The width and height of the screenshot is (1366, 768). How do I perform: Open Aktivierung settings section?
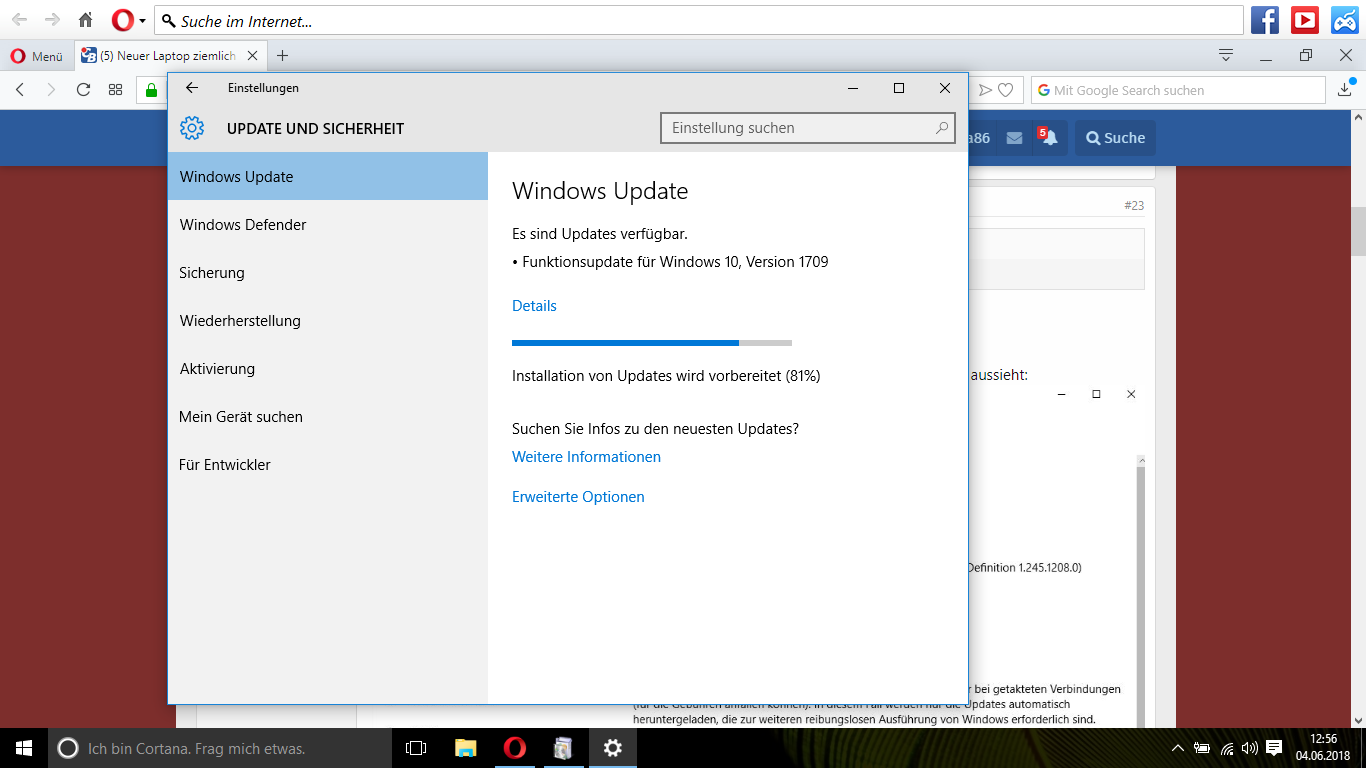pyautogui.click(x=328, y=368)
